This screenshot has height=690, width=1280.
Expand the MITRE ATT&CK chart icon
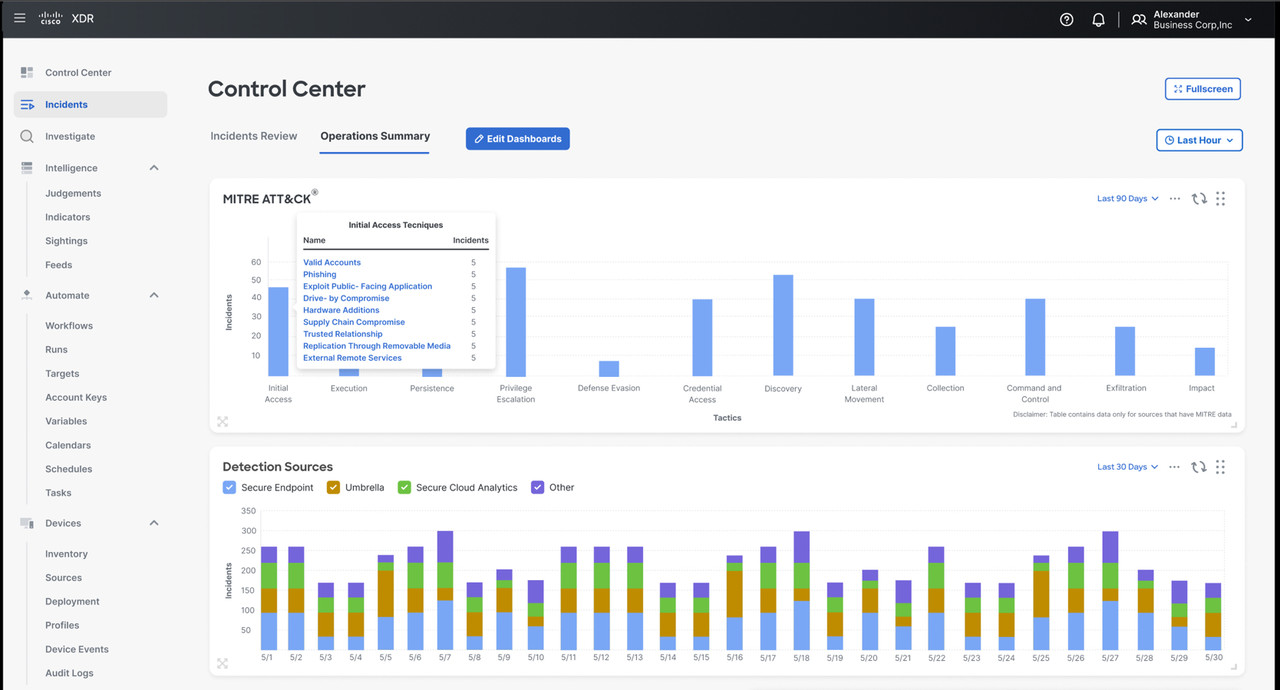(x=222, y=422)
